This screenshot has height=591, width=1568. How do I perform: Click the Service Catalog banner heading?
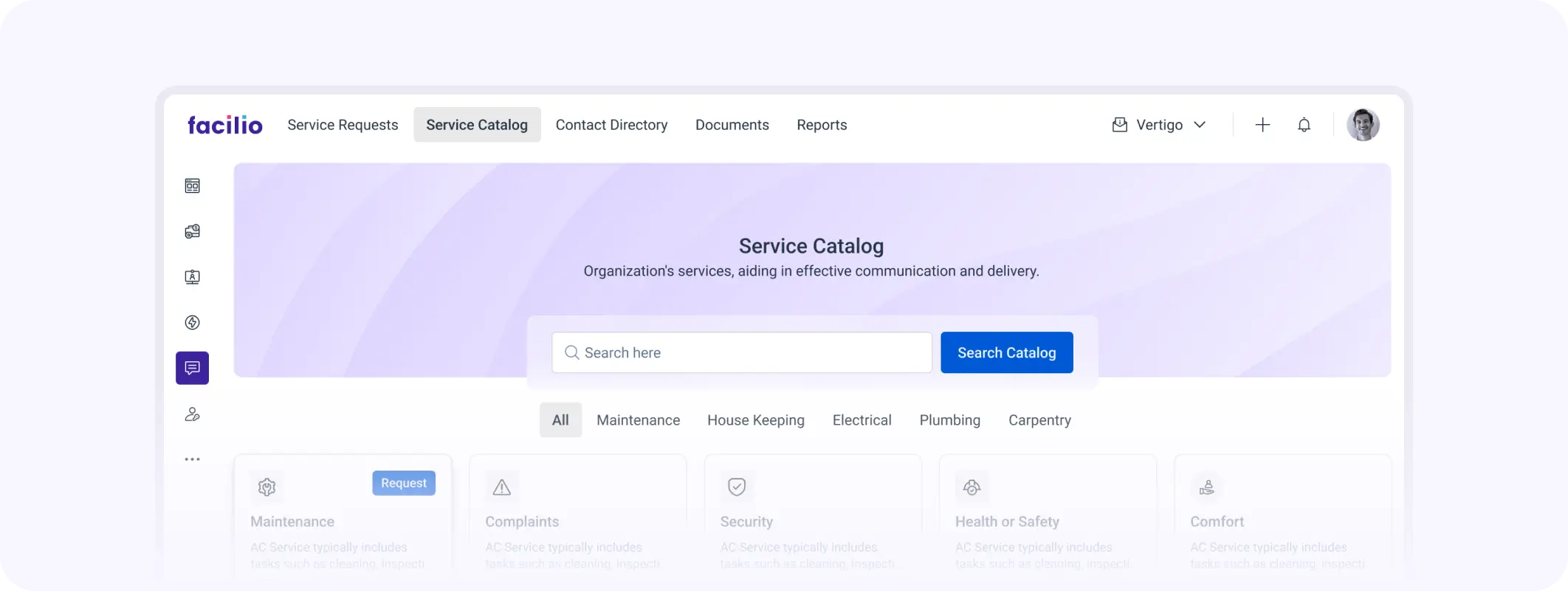click(x=811, y=246)
